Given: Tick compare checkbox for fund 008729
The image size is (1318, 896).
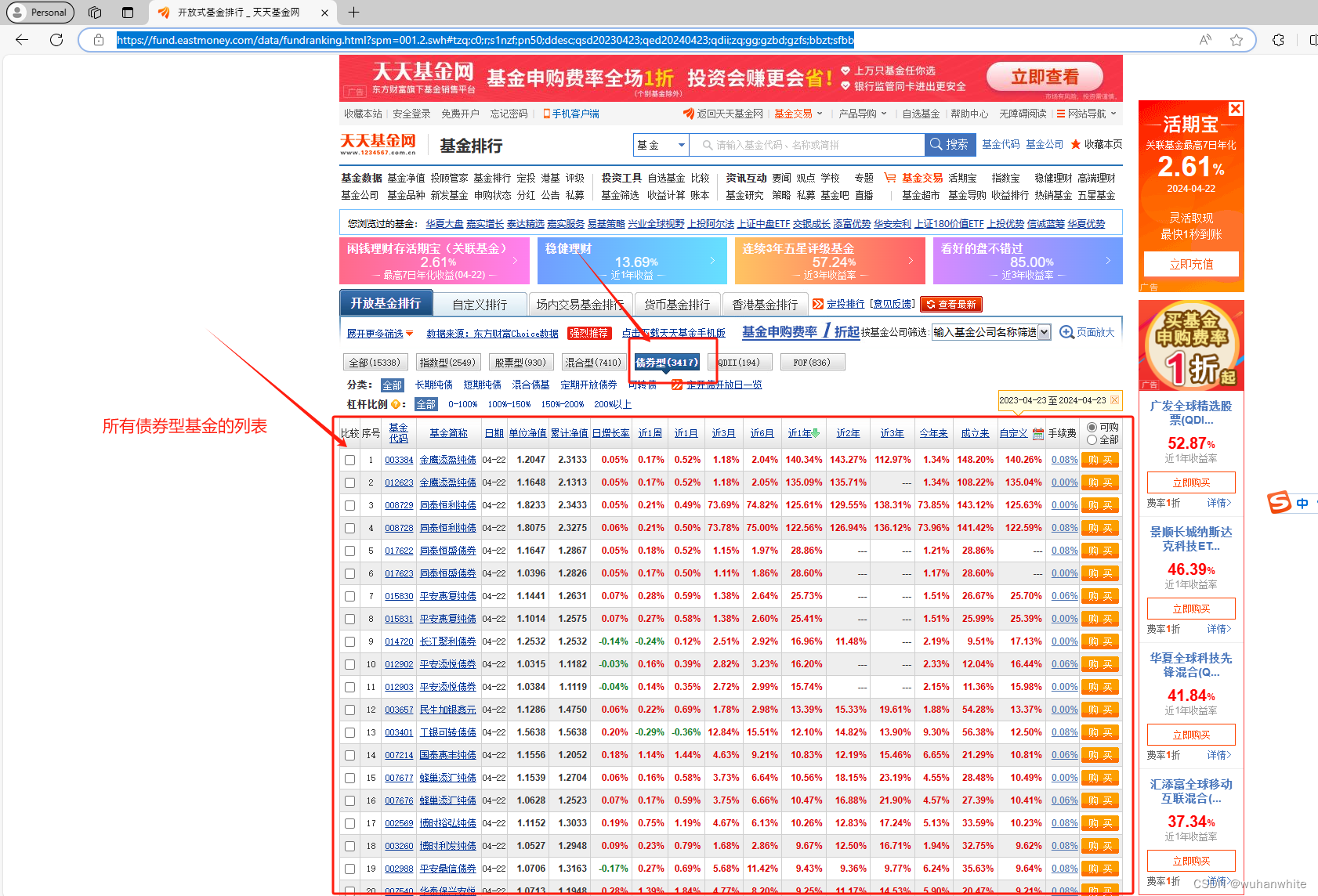Looking at the screenshot, I should [350, 505].
